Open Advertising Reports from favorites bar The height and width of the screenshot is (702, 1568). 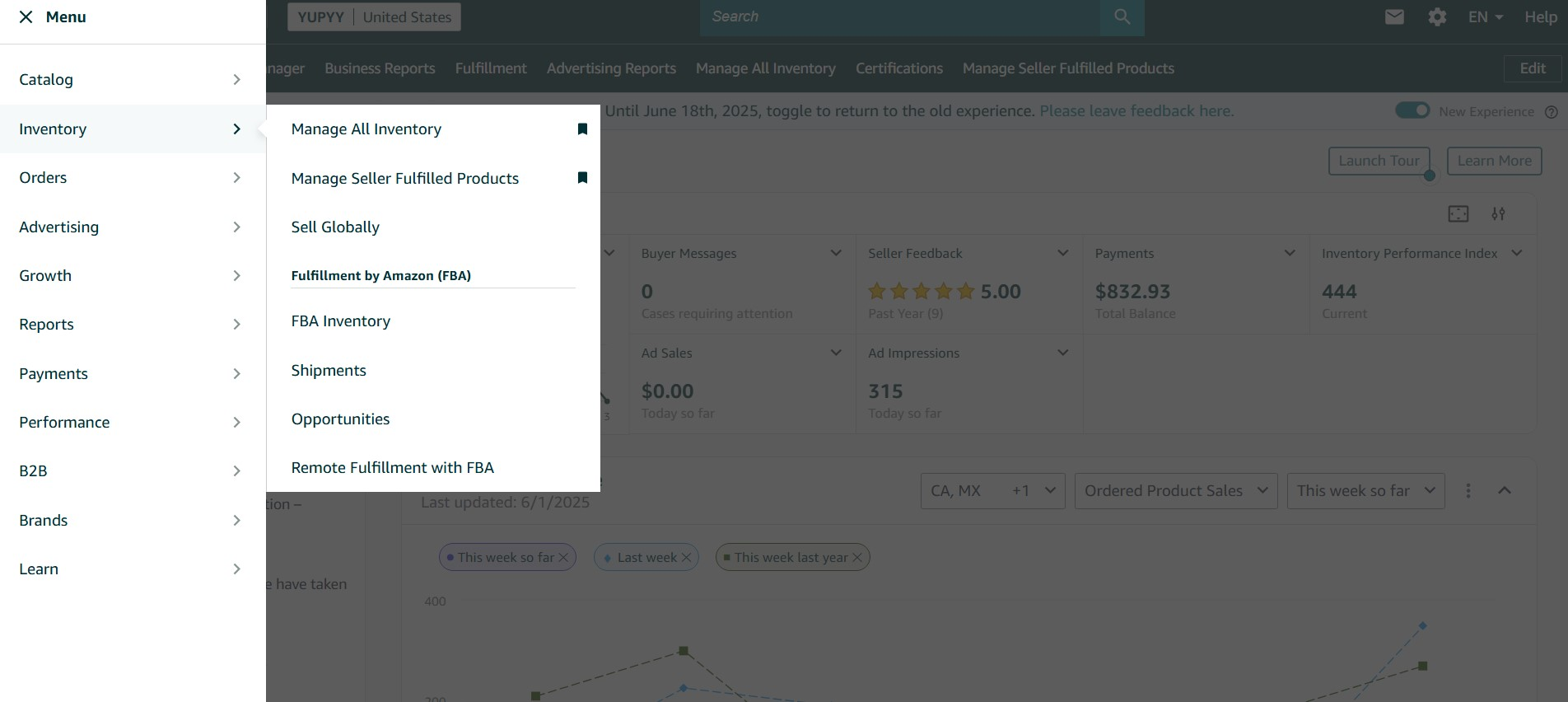click(611, 68)
